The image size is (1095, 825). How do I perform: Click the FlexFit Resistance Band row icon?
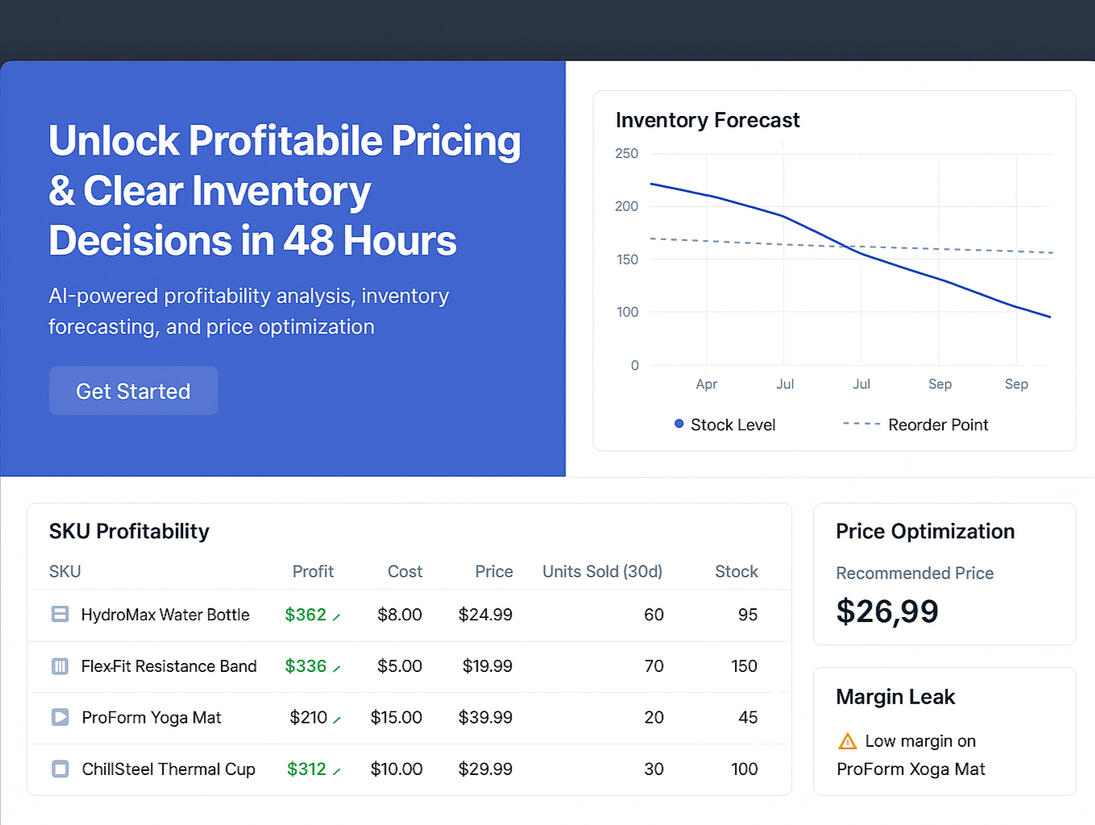(x=60, y=666)
